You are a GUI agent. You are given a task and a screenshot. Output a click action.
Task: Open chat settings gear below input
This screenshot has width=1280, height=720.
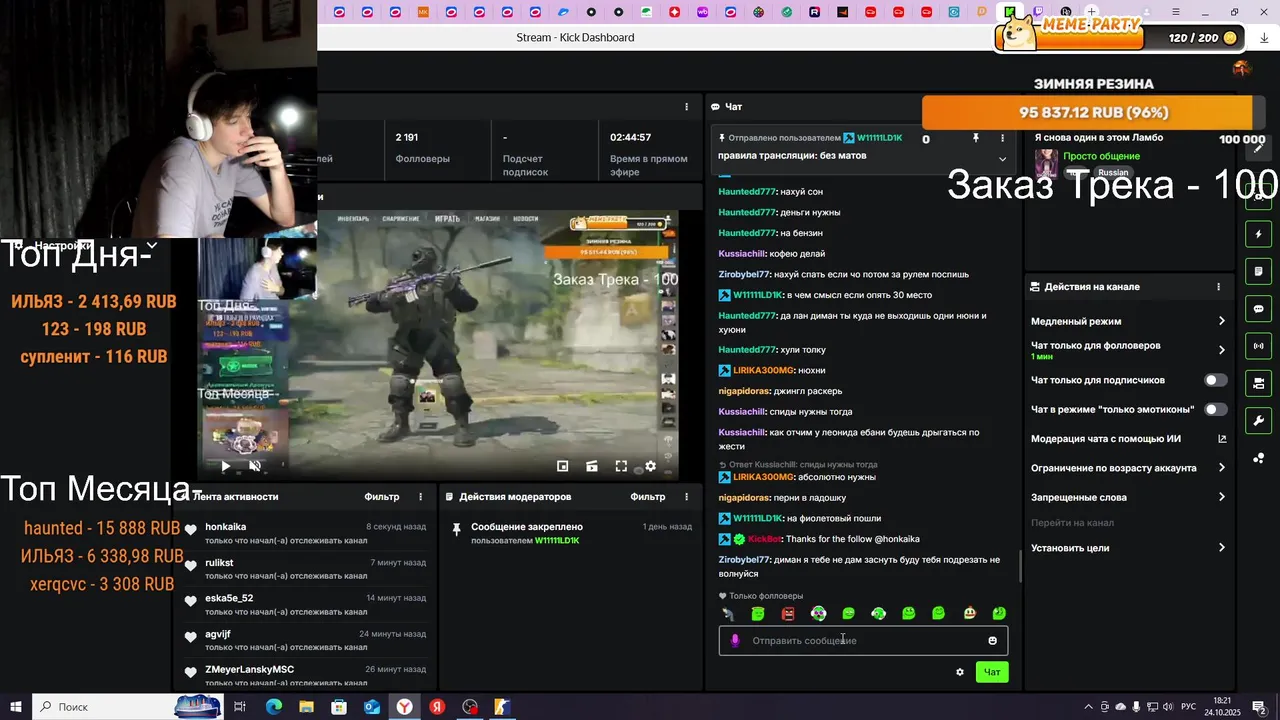click(x=960, y=672)
